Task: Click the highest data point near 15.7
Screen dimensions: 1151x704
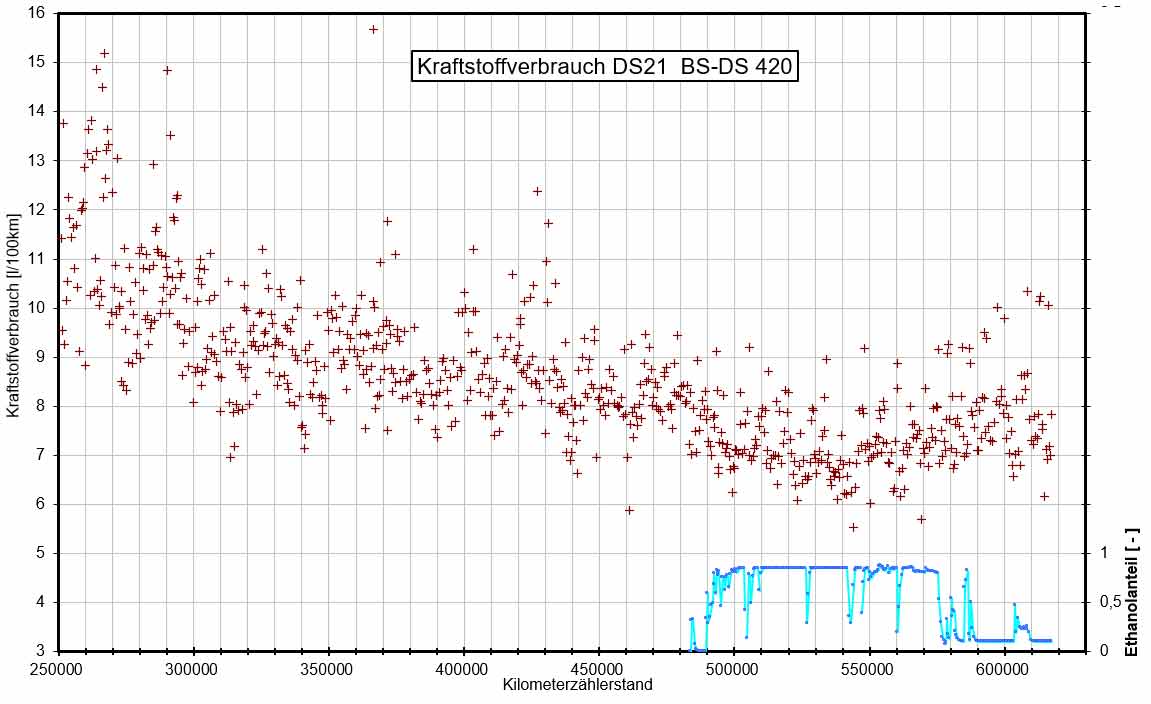Action: pyautogui.click(x=373, y=30)
